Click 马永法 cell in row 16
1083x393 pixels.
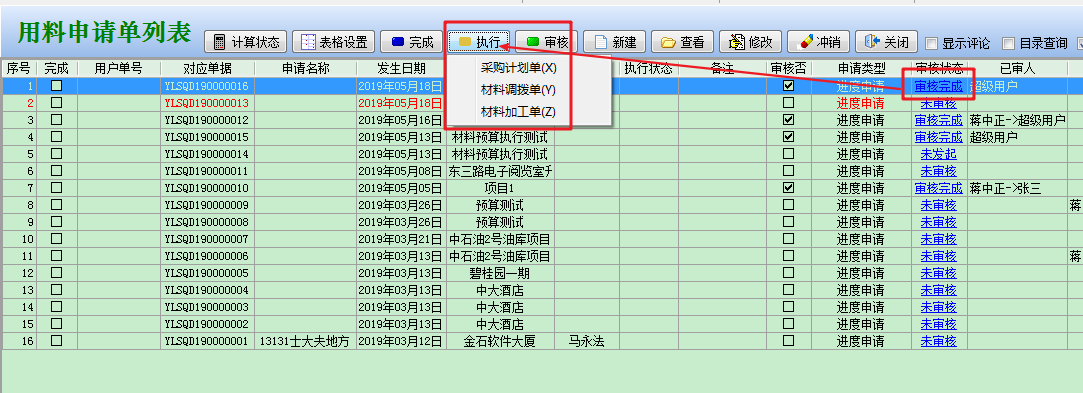click(586, 341)
